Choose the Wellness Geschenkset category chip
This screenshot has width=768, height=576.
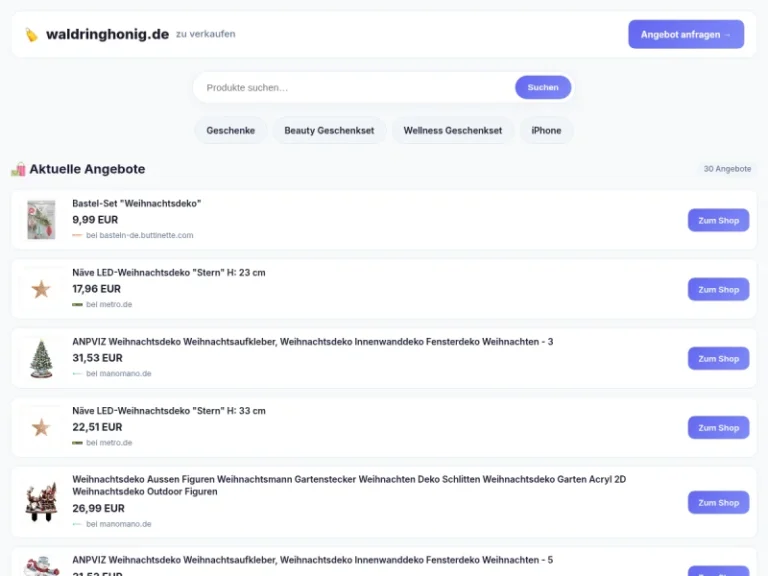453,130
